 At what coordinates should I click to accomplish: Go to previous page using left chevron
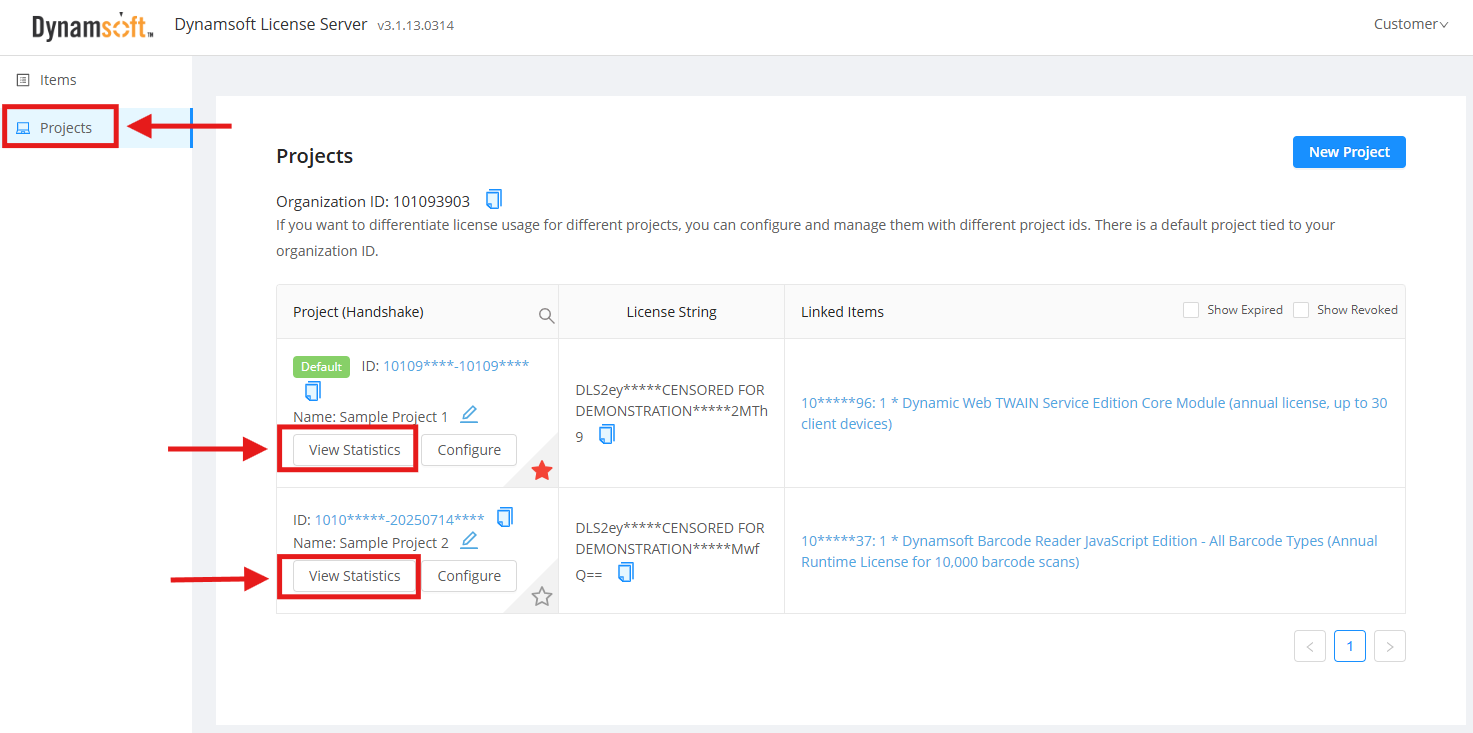[x=1310, y=646]
